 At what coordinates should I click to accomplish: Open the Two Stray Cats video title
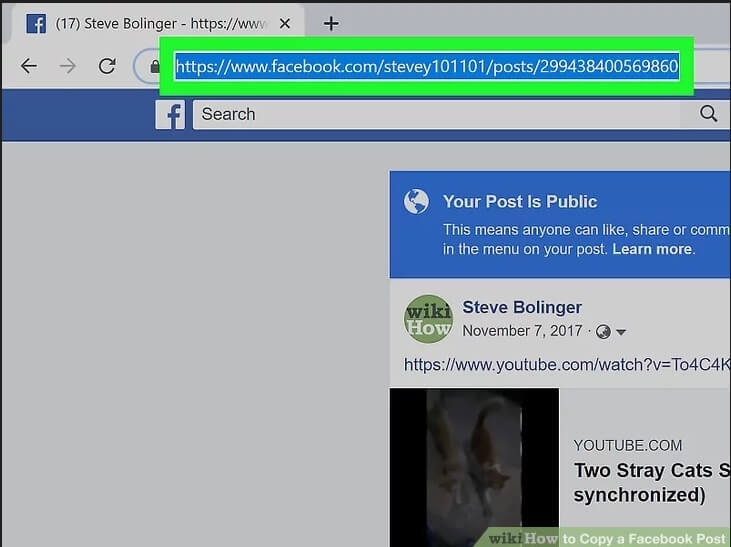[652, 483]
